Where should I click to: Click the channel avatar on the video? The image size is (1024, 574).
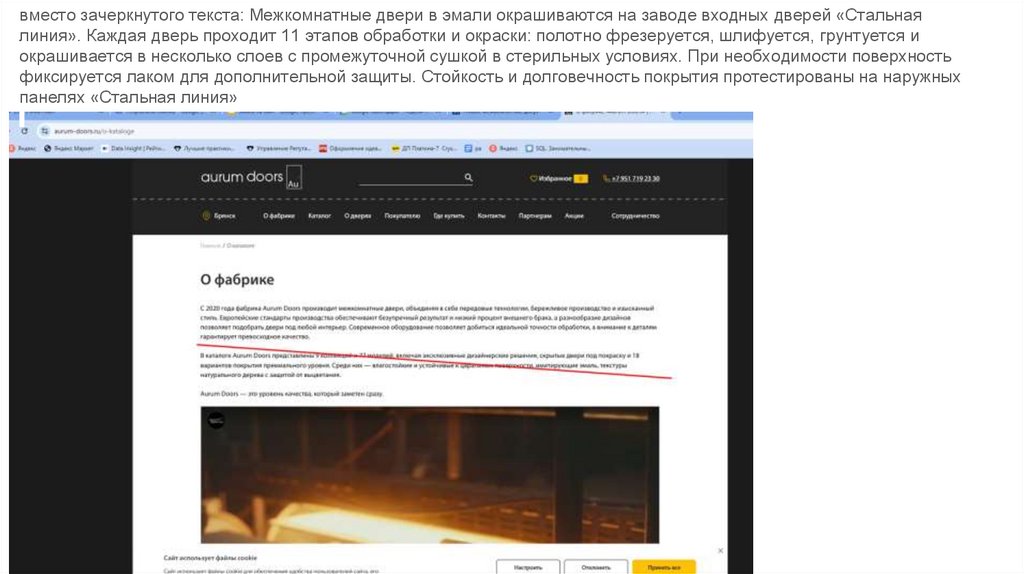pyautogui.click(x=216, y=421)
